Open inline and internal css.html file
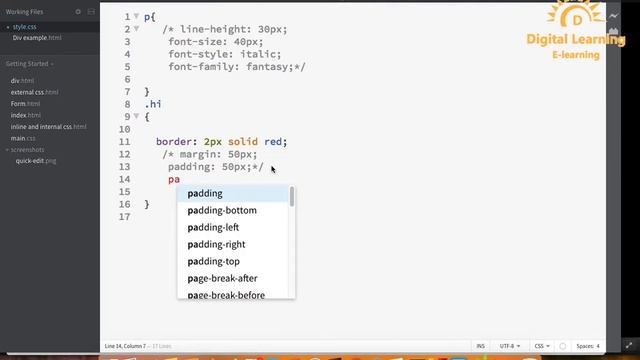This screenshot has width=640, height=360. click(49, 127)
